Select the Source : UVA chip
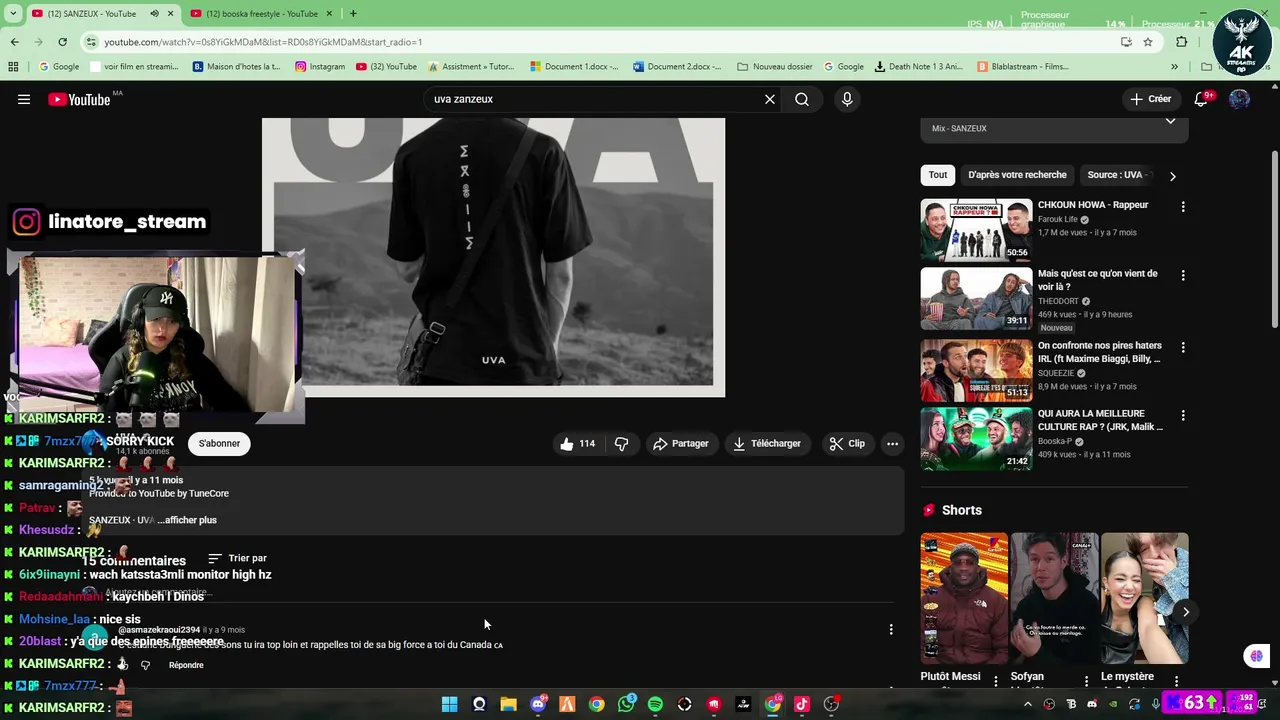 [x=1118, y=175]
